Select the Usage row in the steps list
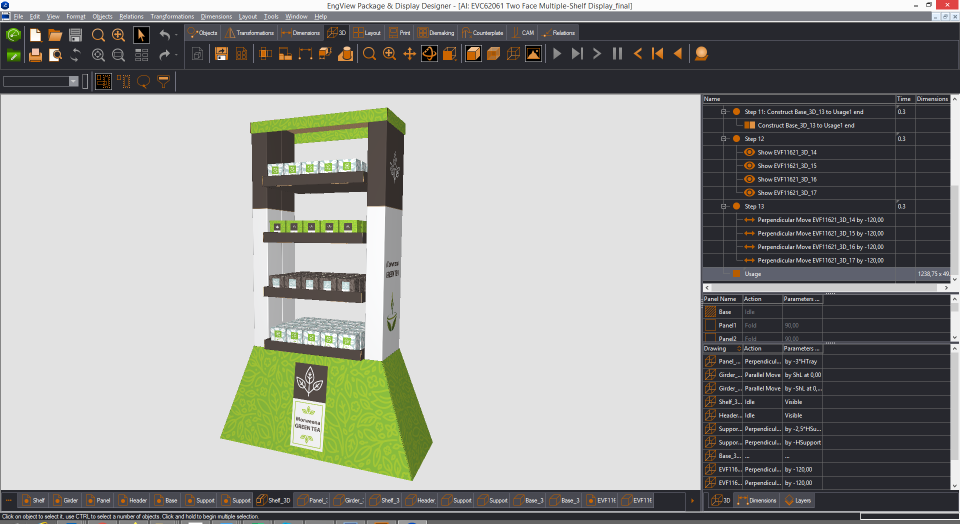The image size is (960, 524). [x=752, y=273]
